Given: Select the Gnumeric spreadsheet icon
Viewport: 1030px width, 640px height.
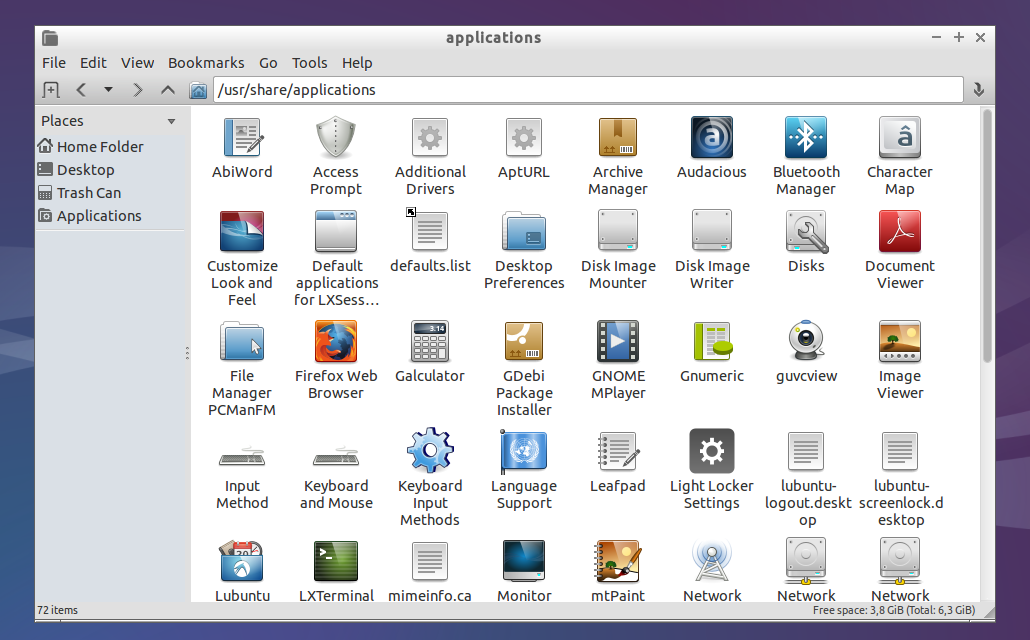Looking at the screenshot, I should click(x=713, y=341).
